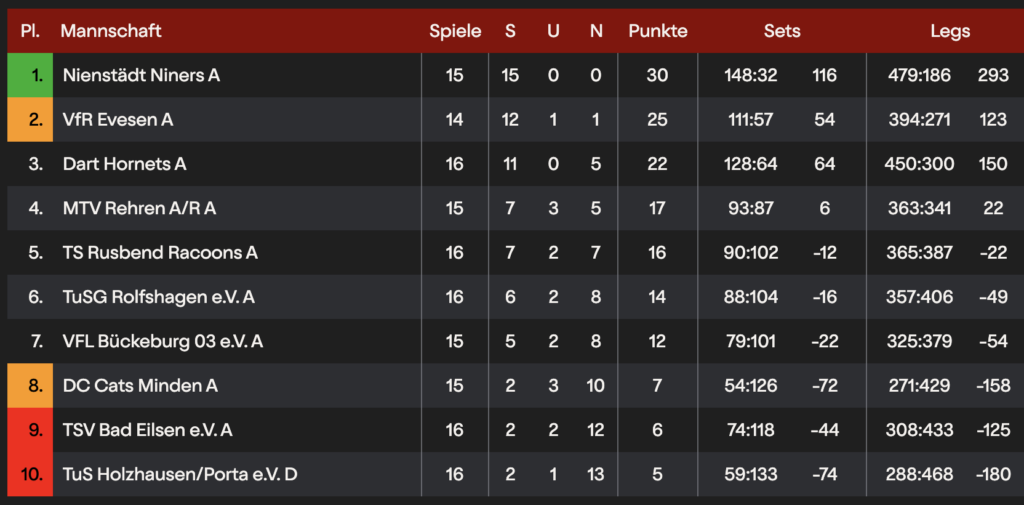Sort by the Sets column header
The width and height of the screenshot is (1024, 505).
(782, 31)
